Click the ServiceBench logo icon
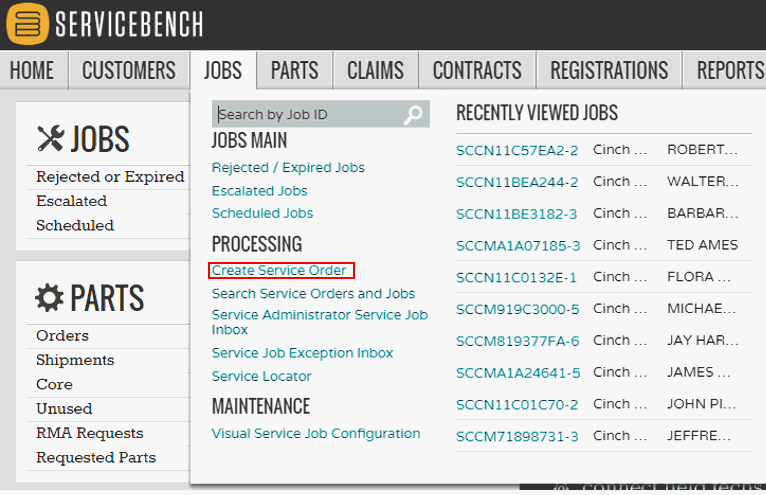This screenshot has height=495, width=766. click(27, 23)
